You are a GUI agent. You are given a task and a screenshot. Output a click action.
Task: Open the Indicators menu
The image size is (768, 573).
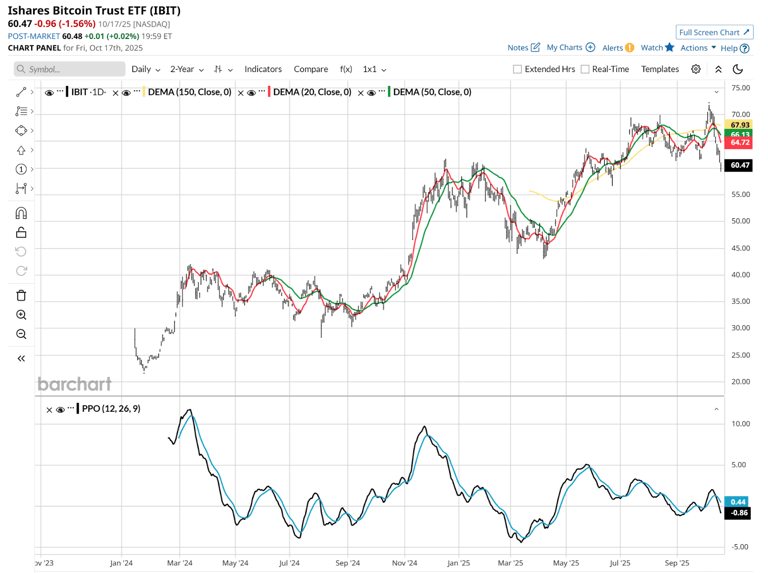[x=263, y=69]
